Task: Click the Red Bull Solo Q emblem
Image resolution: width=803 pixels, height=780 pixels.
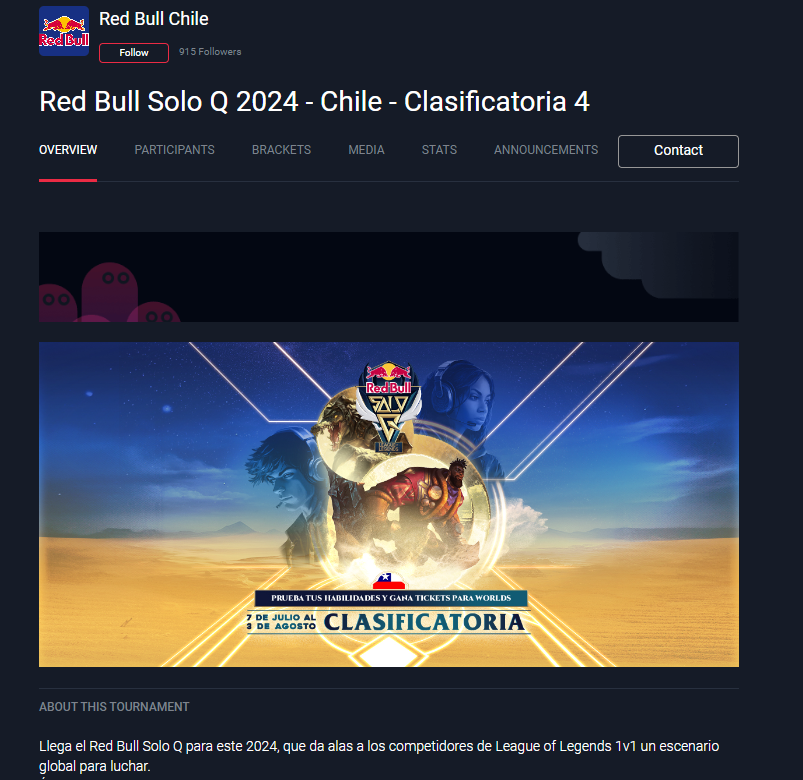Action: pos(389,406)
